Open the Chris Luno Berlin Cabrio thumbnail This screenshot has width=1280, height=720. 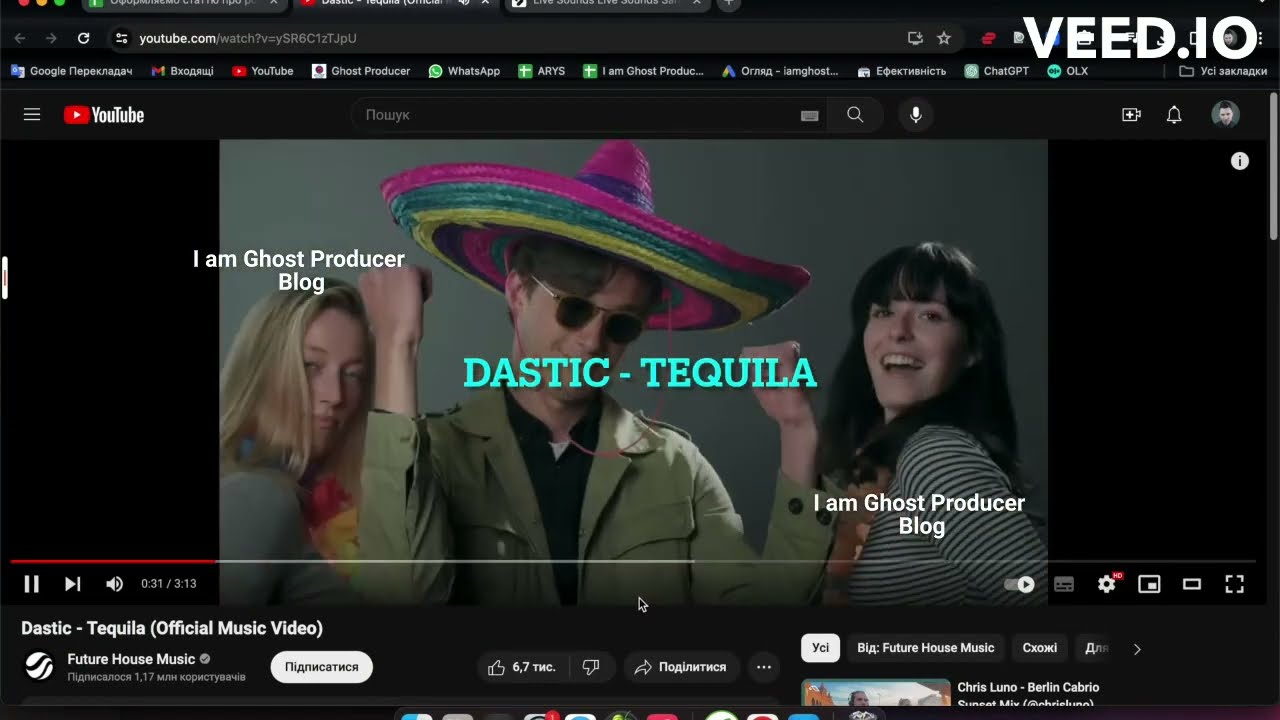click(x=876, y=693)
